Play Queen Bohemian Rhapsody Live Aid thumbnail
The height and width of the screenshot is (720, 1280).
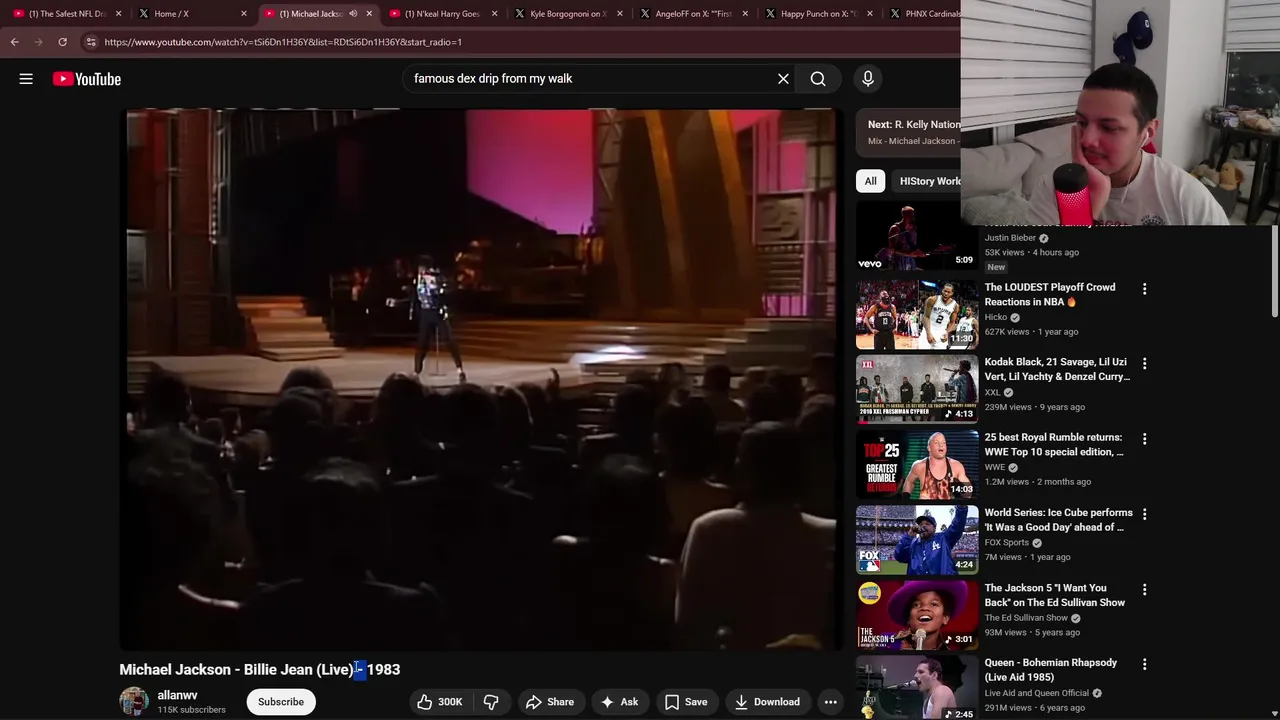tap(917, 688)
